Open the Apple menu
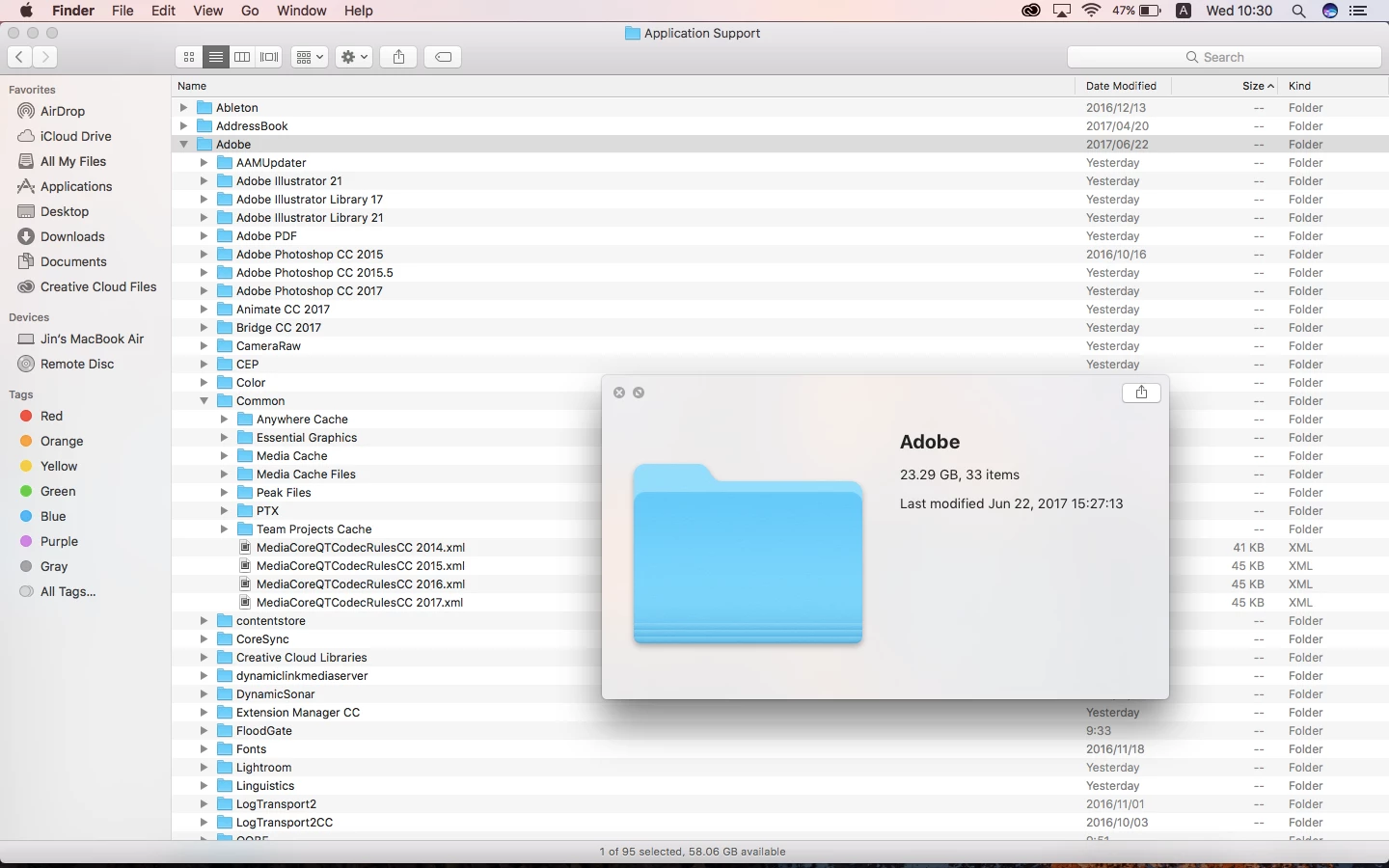 (26, 11)
